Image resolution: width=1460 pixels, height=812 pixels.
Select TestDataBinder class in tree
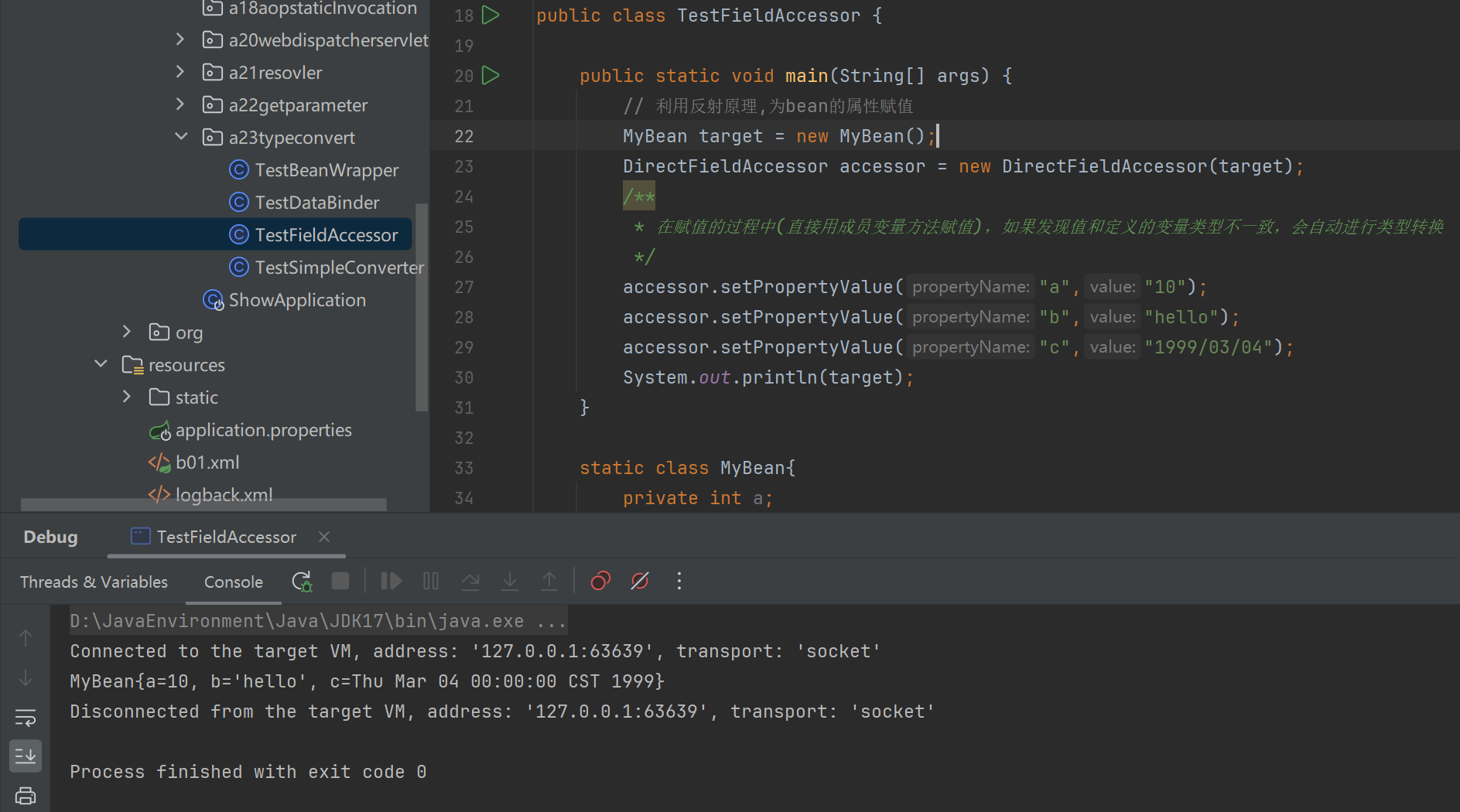(317, 203)
